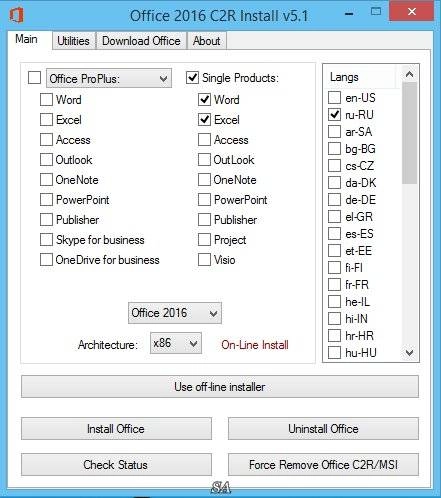Enable Skype for business checkbox

click(x=46, y=240)
